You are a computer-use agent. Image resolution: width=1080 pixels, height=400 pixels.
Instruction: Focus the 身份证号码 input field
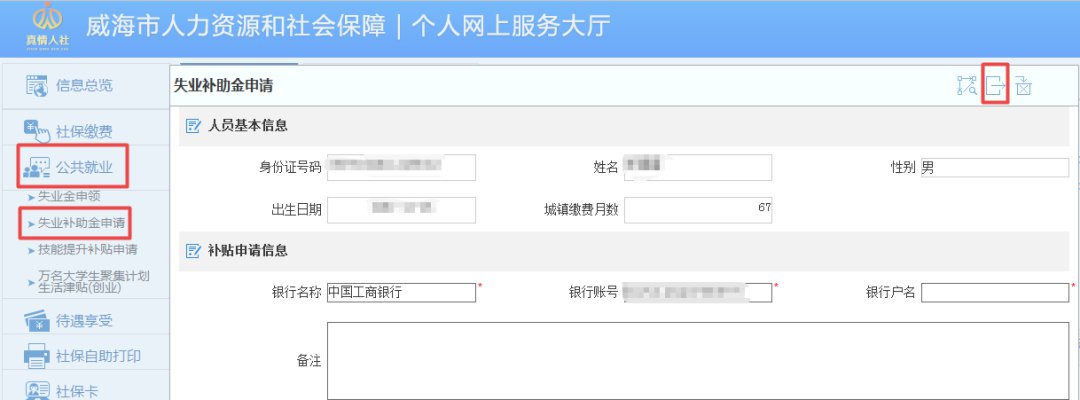(402, 167)
